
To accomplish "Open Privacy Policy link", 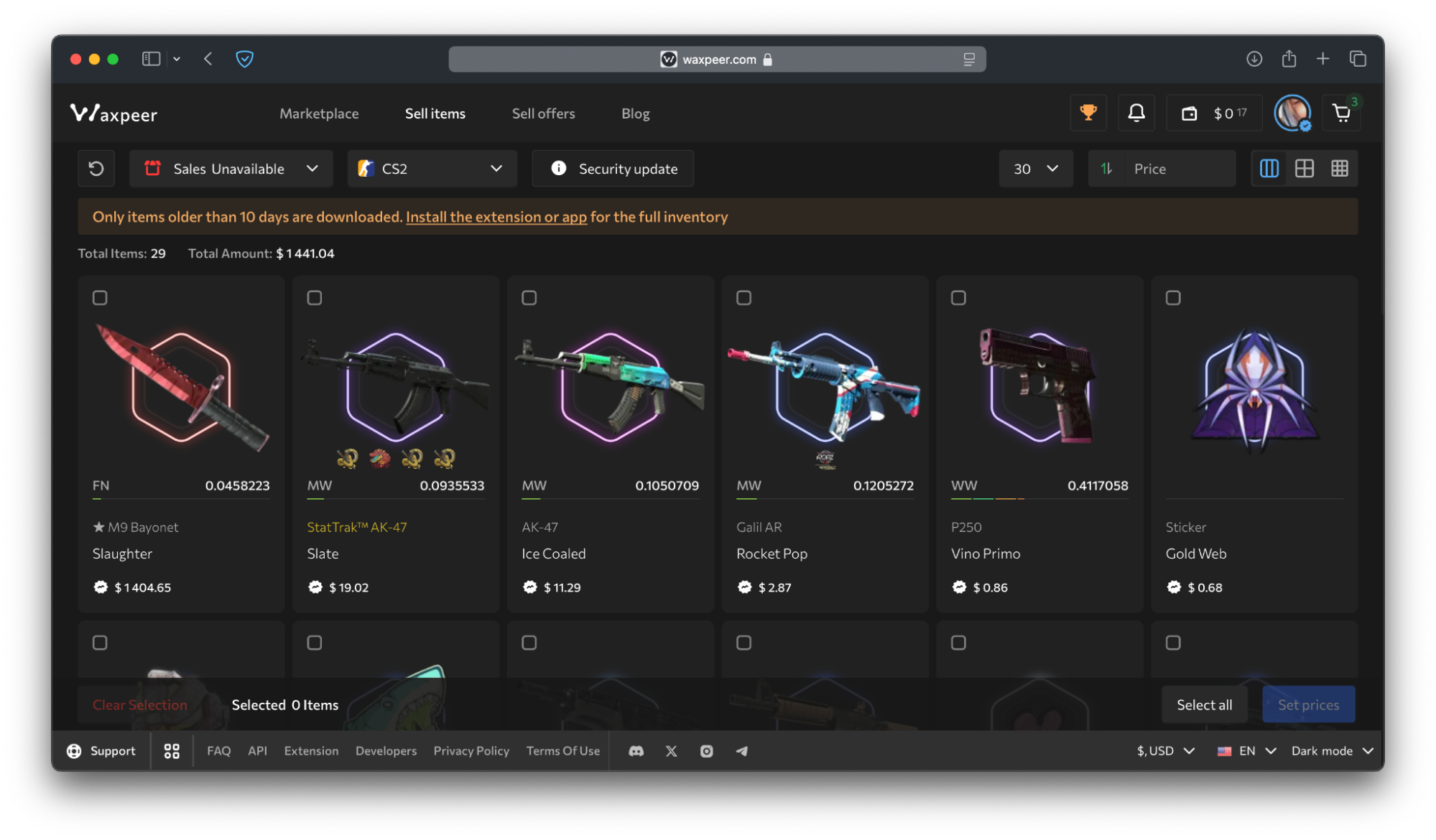I will [x=471, y=751].
